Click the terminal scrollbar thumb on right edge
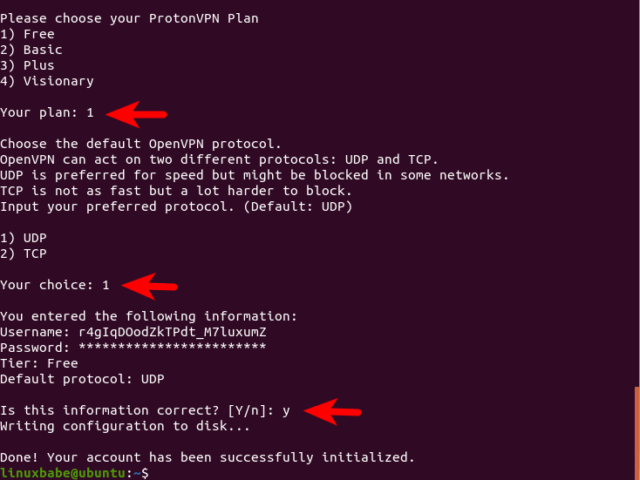 point(636,430)
